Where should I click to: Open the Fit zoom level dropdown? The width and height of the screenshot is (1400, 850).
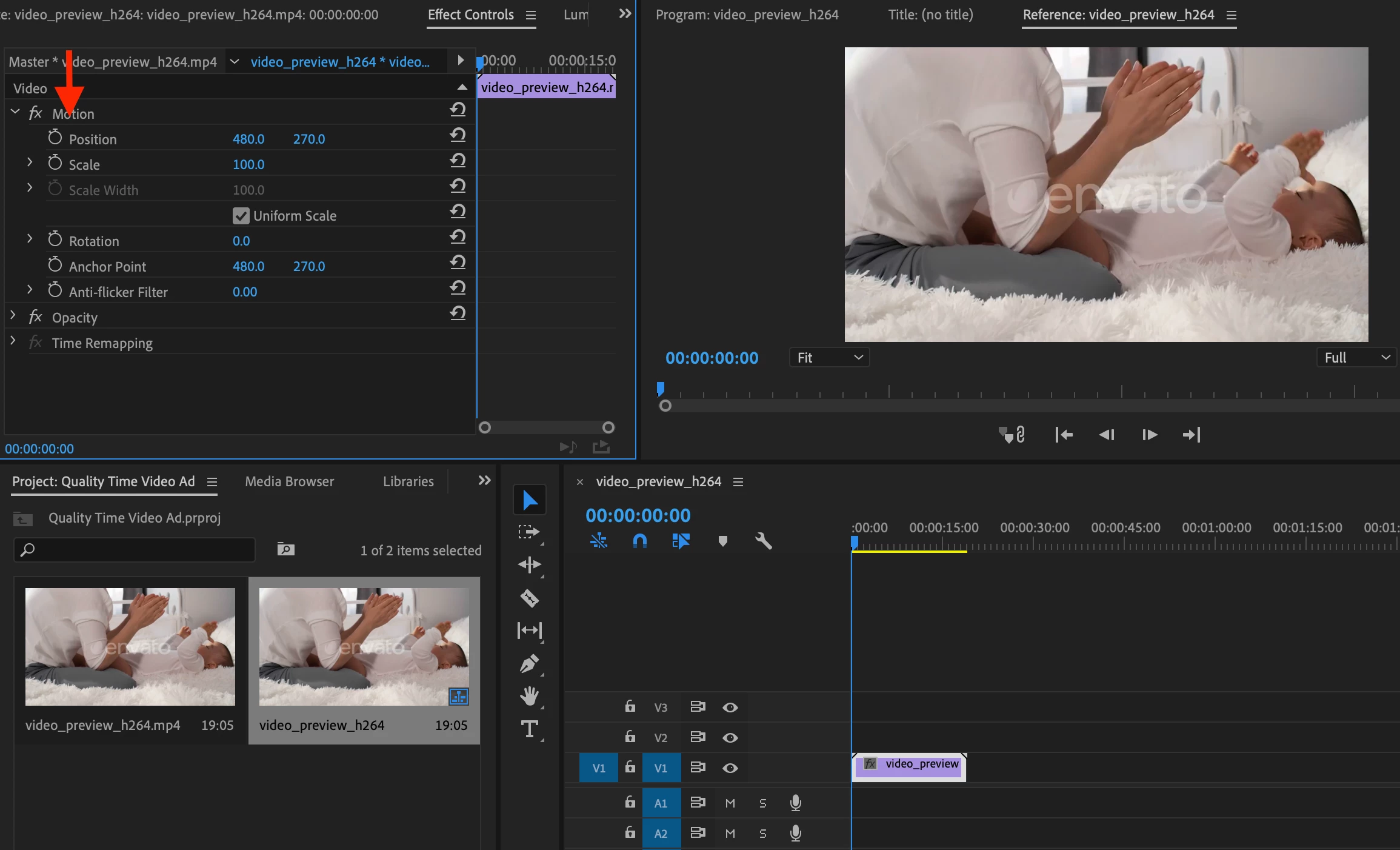pyautogui.click(x=828, y=358)
